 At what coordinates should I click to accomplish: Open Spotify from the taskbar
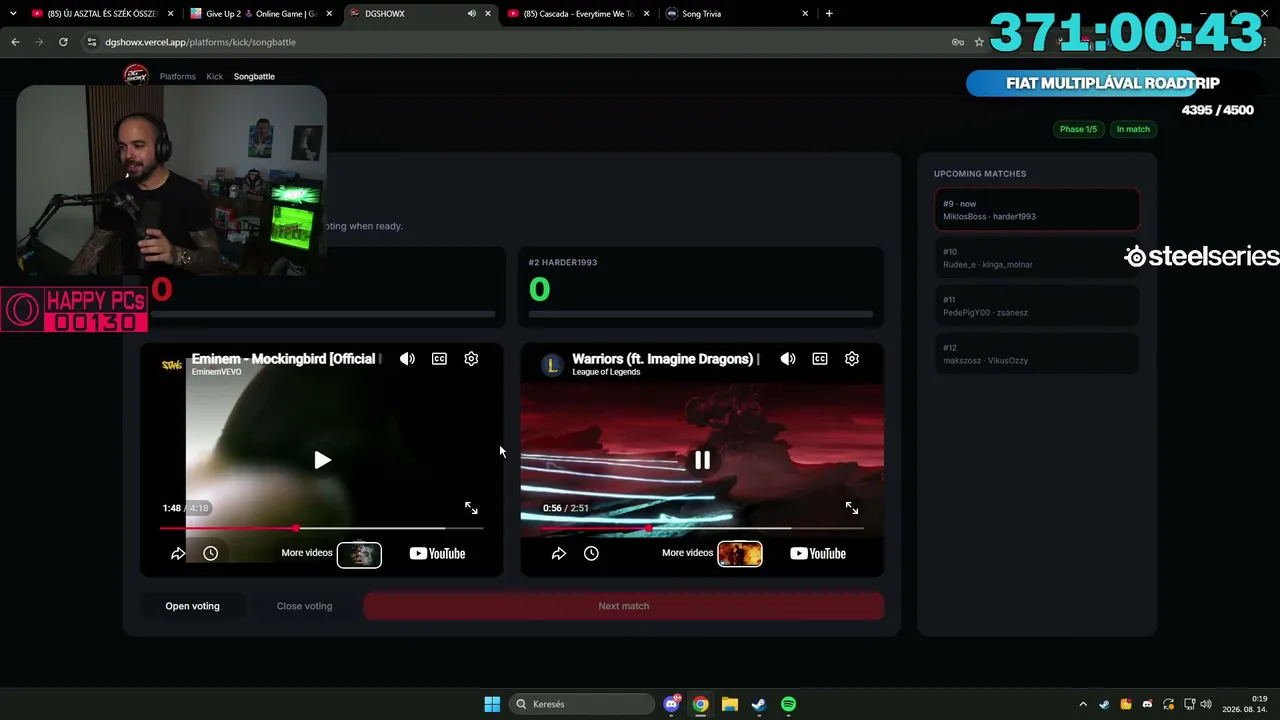click(788, 704)
